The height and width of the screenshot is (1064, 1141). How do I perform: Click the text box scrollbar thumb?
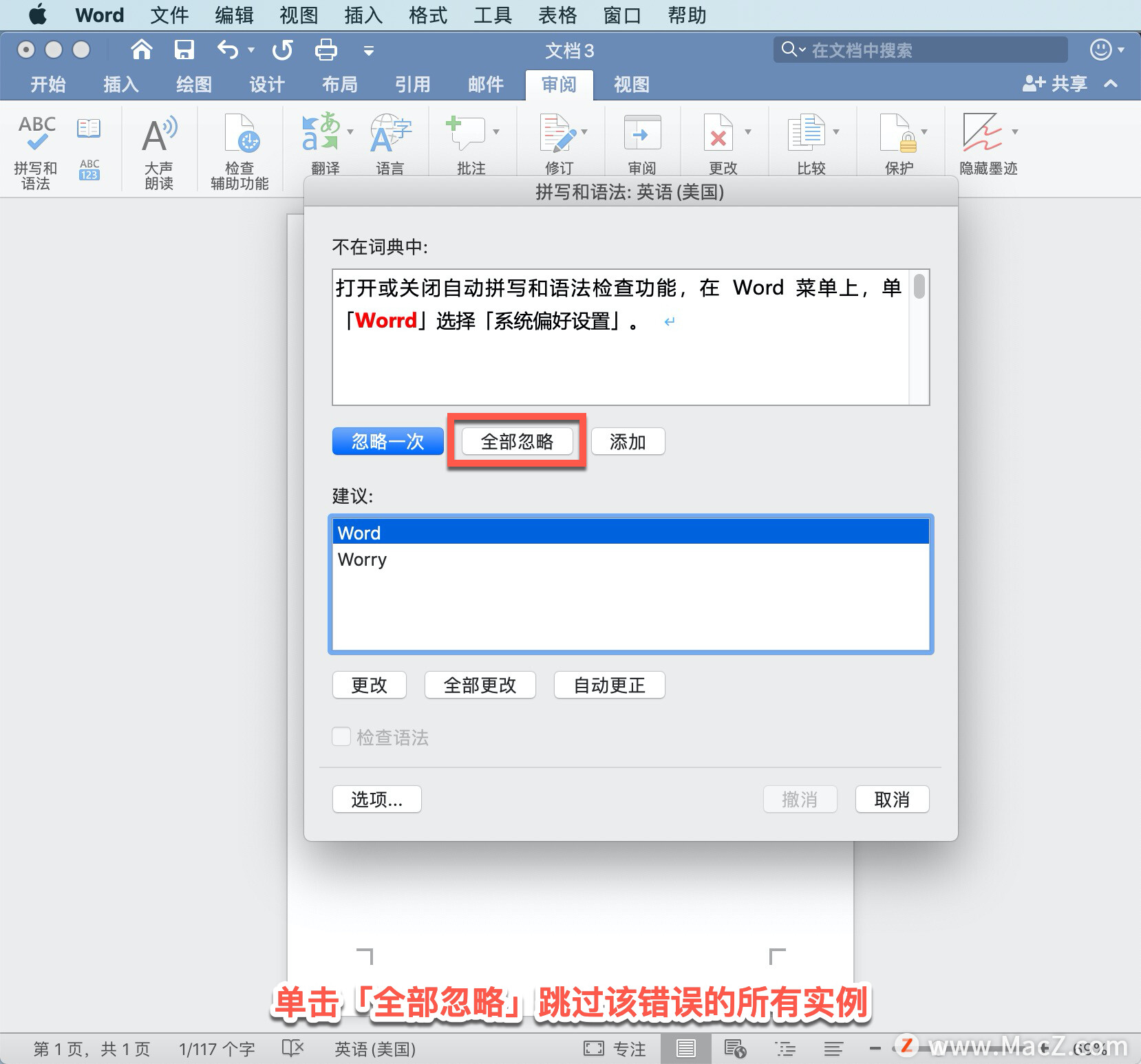(919, 286)
